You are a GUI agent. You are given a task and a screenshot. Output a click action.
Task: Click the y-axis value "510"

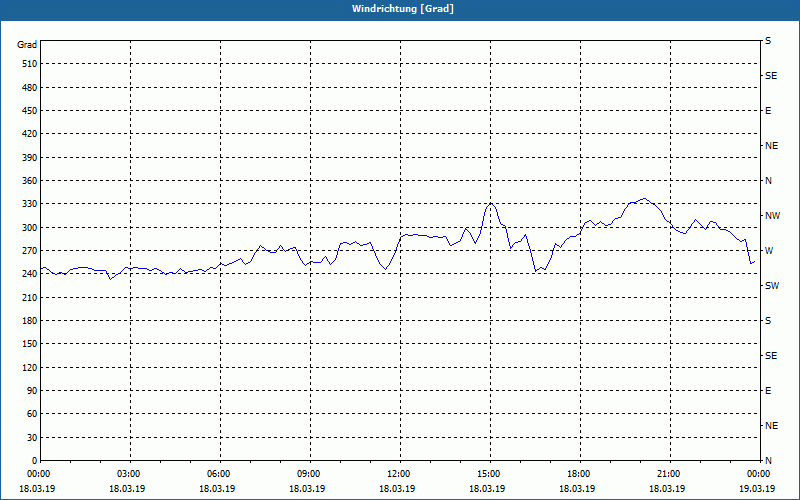pos(30,64)
